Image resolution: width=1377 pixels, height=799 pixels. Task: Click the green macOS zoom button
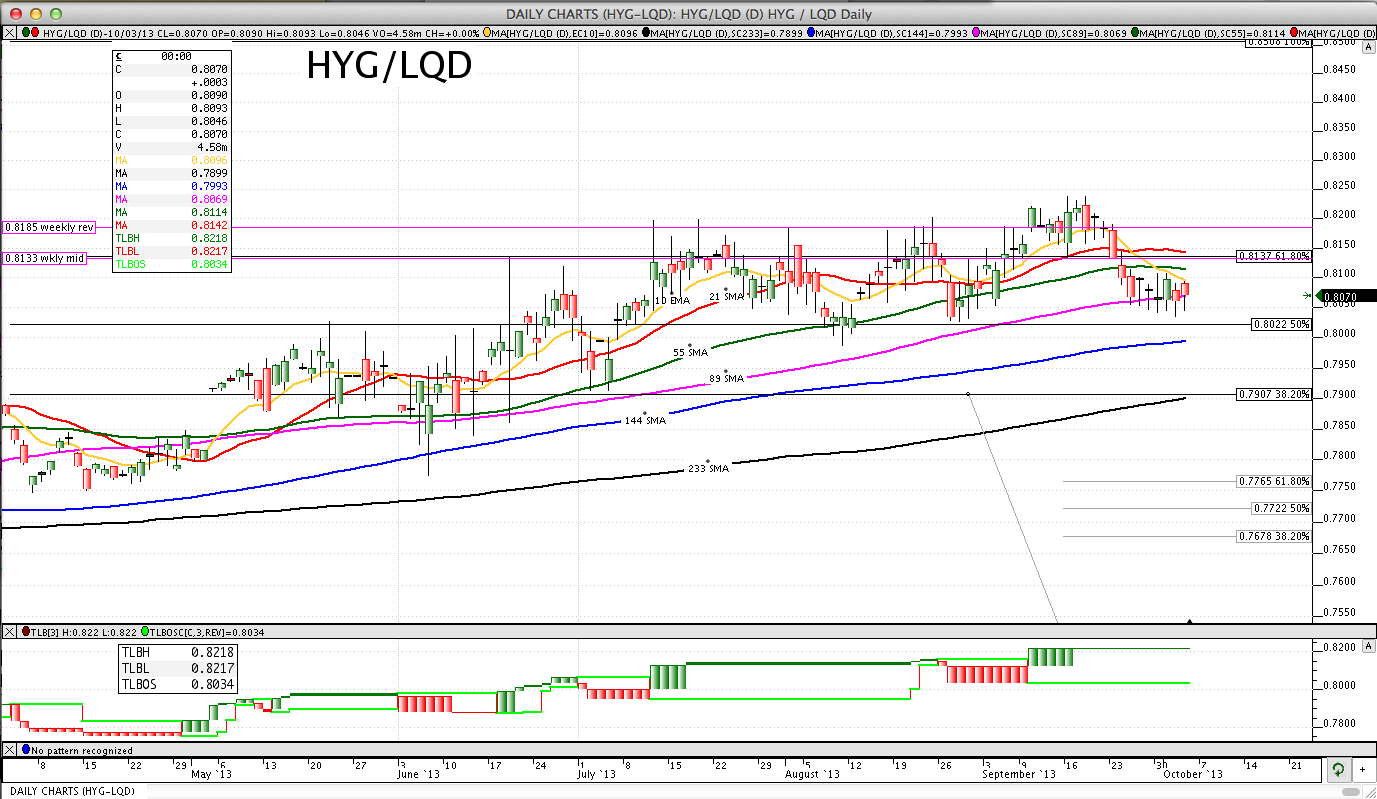[x=54, y=13]
